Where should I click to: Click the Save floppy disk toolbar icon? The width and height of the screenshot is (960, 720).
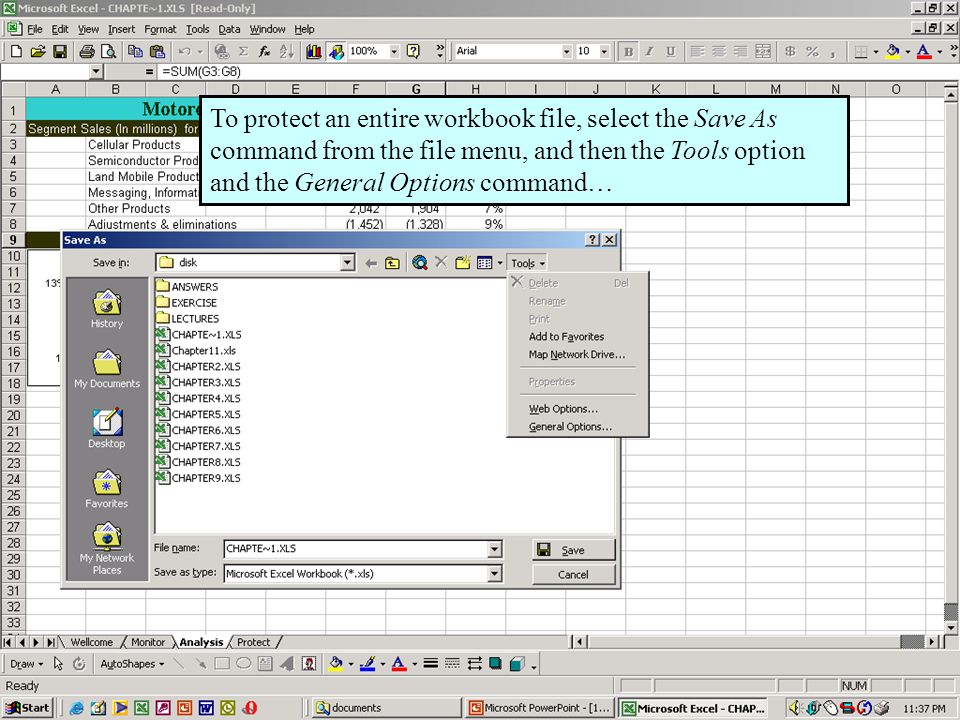coord(59,51)
